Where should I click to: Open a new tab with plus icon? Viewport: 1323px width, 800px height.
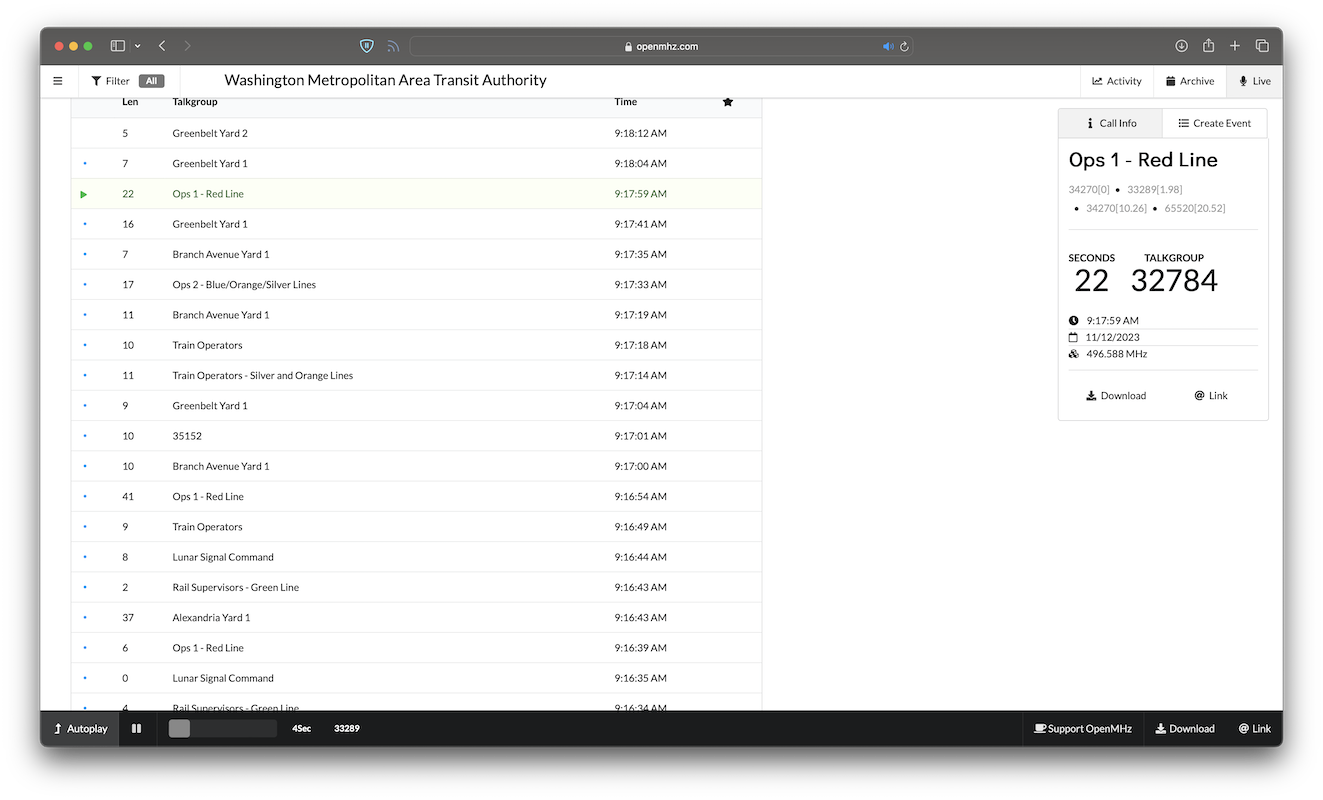click(1235, 46)
